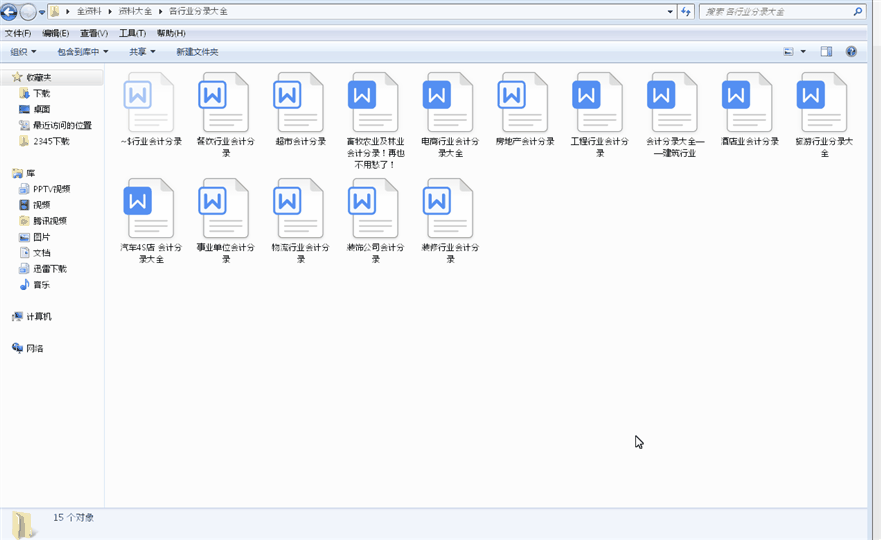881x540 pixels.
Task: Expand the 包含到库中 dropdown
Action: [x=83, y=52]
